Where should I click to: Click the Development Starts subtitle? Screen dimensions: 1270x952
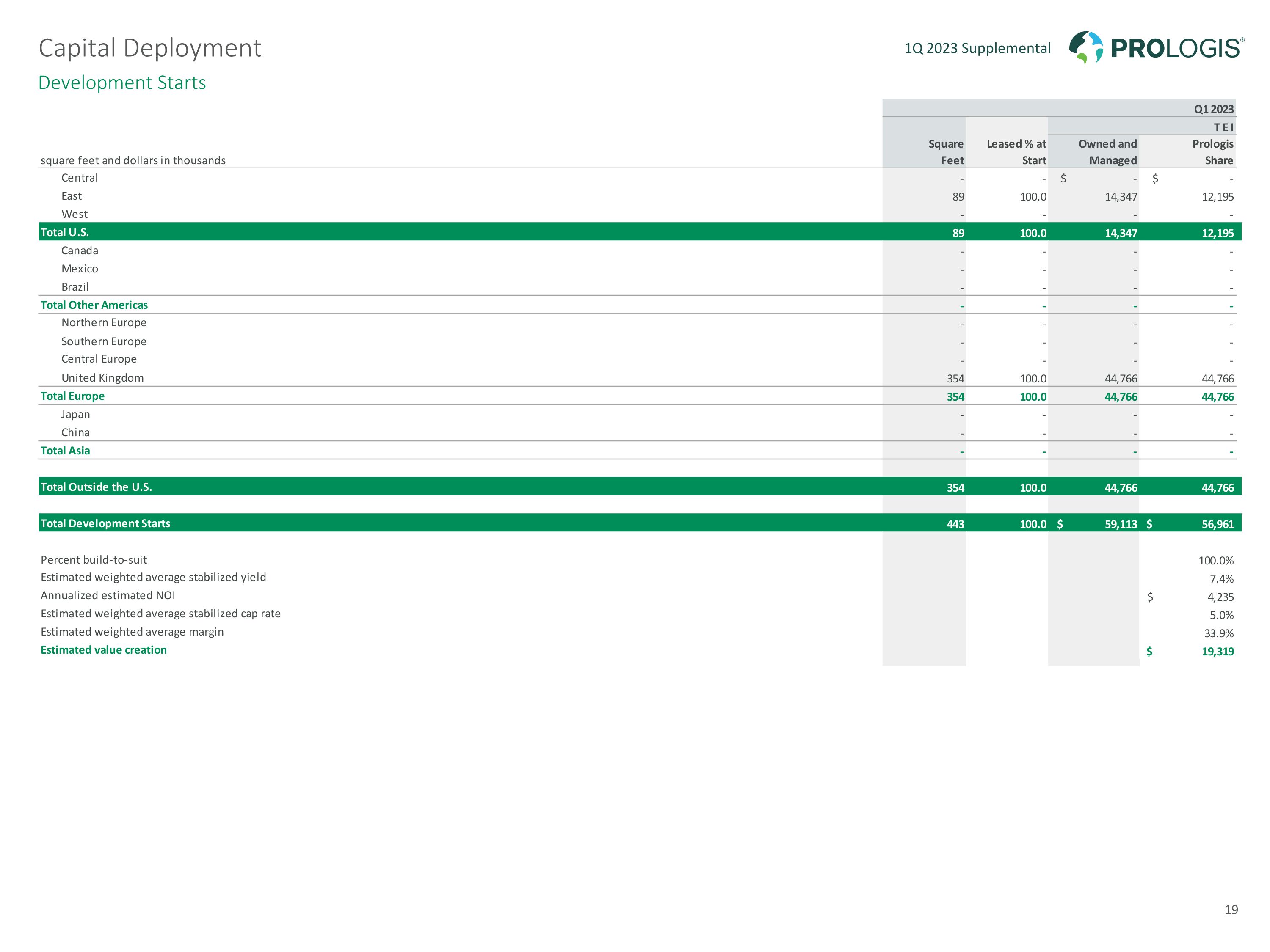point(122,83)
